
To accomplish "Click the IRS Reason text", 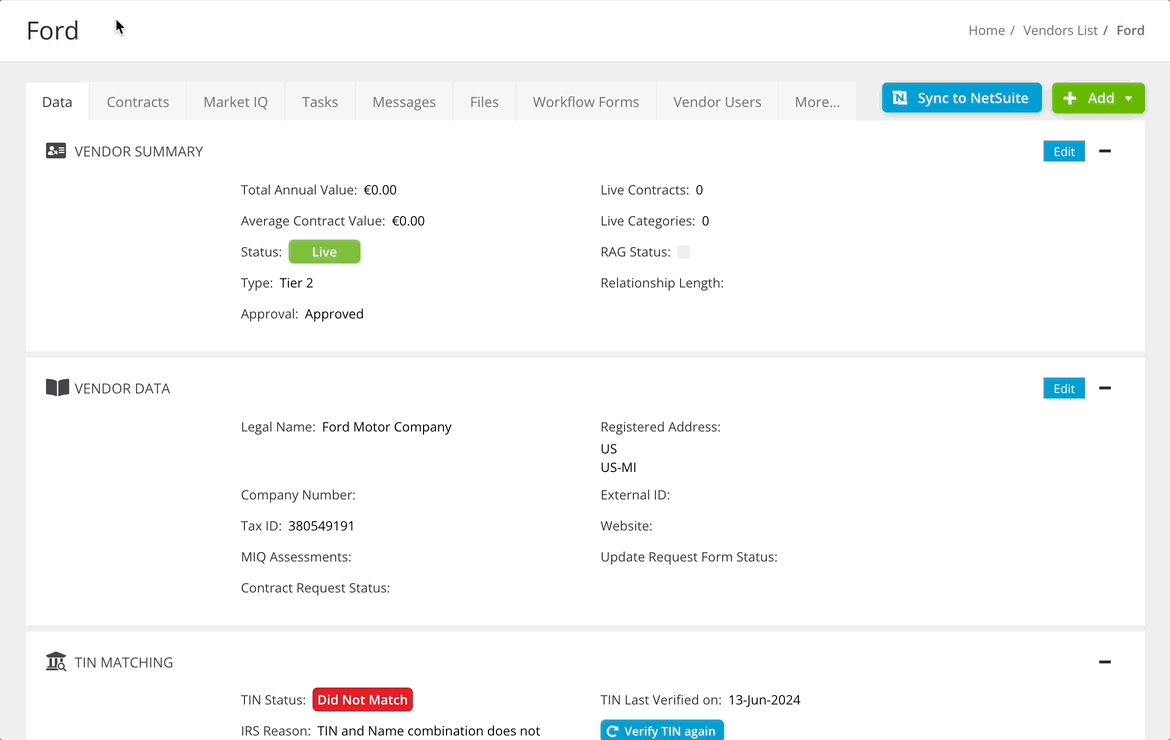I will pyautogui.click(x=428, y=731).
